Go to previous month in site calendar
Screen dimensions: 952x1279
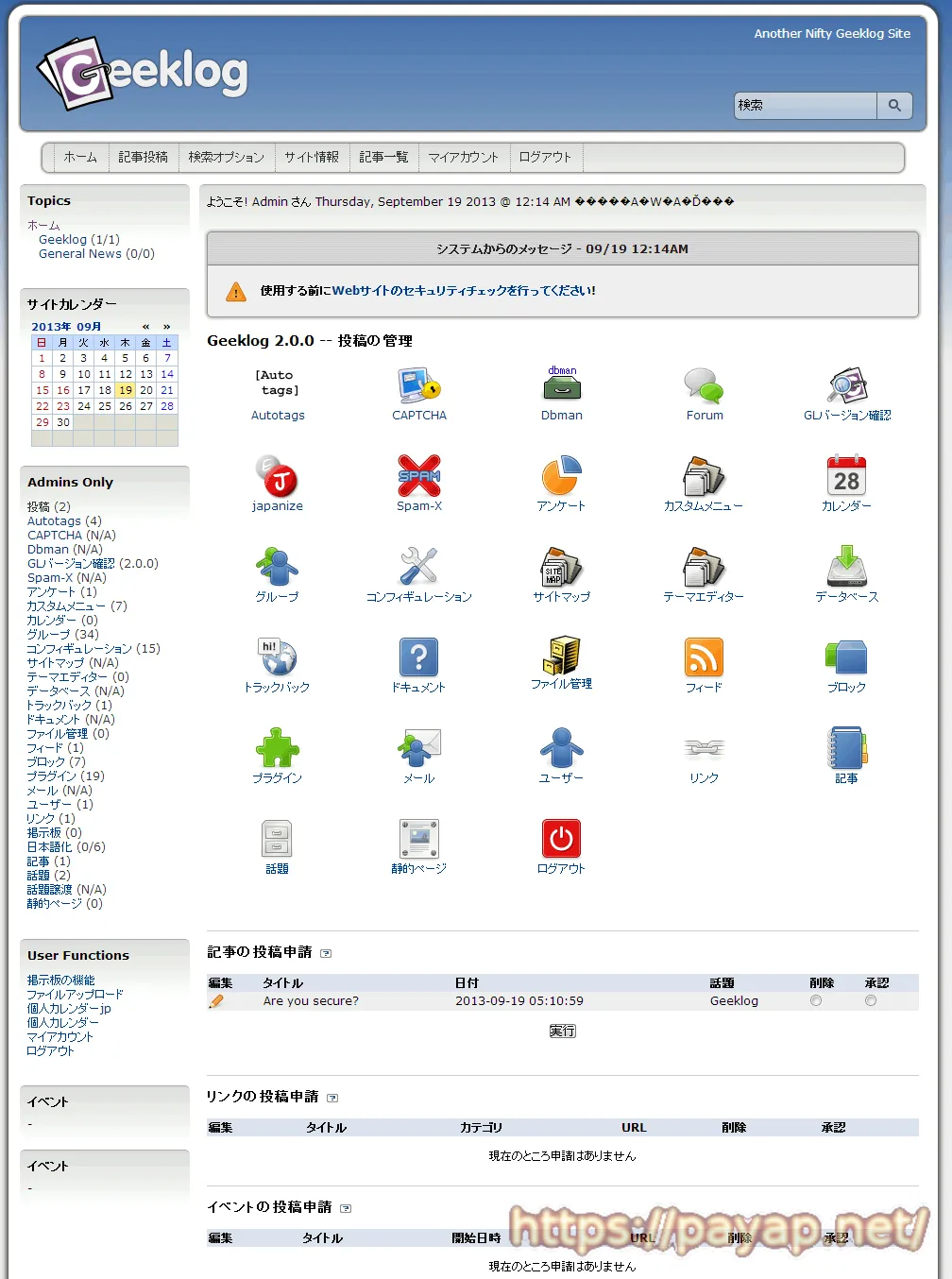[x=145, y=327]
